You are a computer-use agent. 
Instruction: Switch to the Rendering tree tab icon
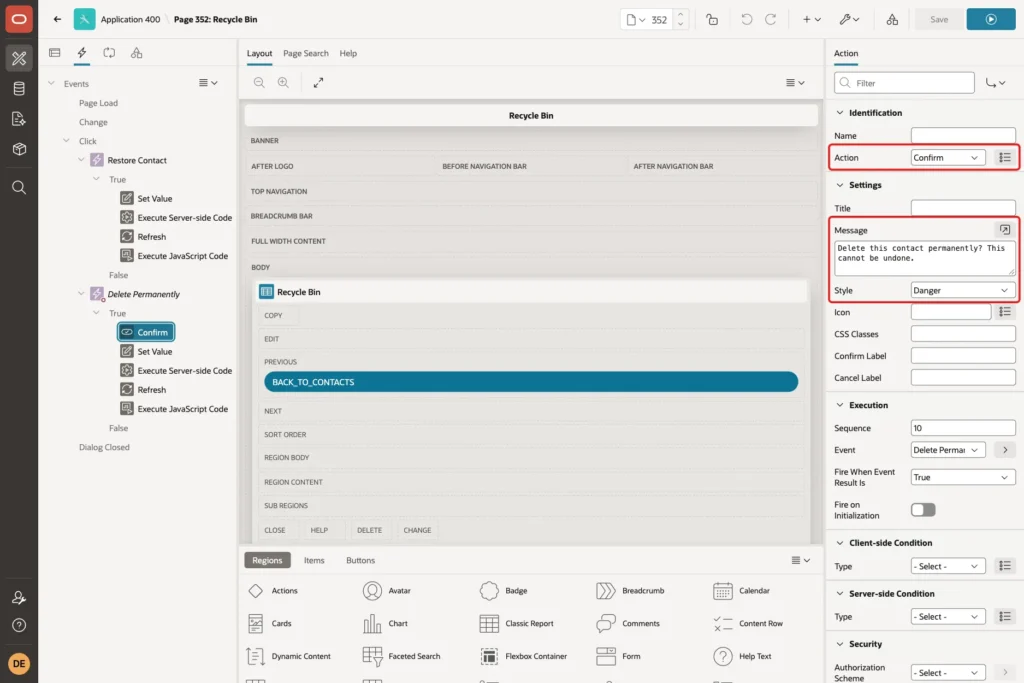[55, 53]
